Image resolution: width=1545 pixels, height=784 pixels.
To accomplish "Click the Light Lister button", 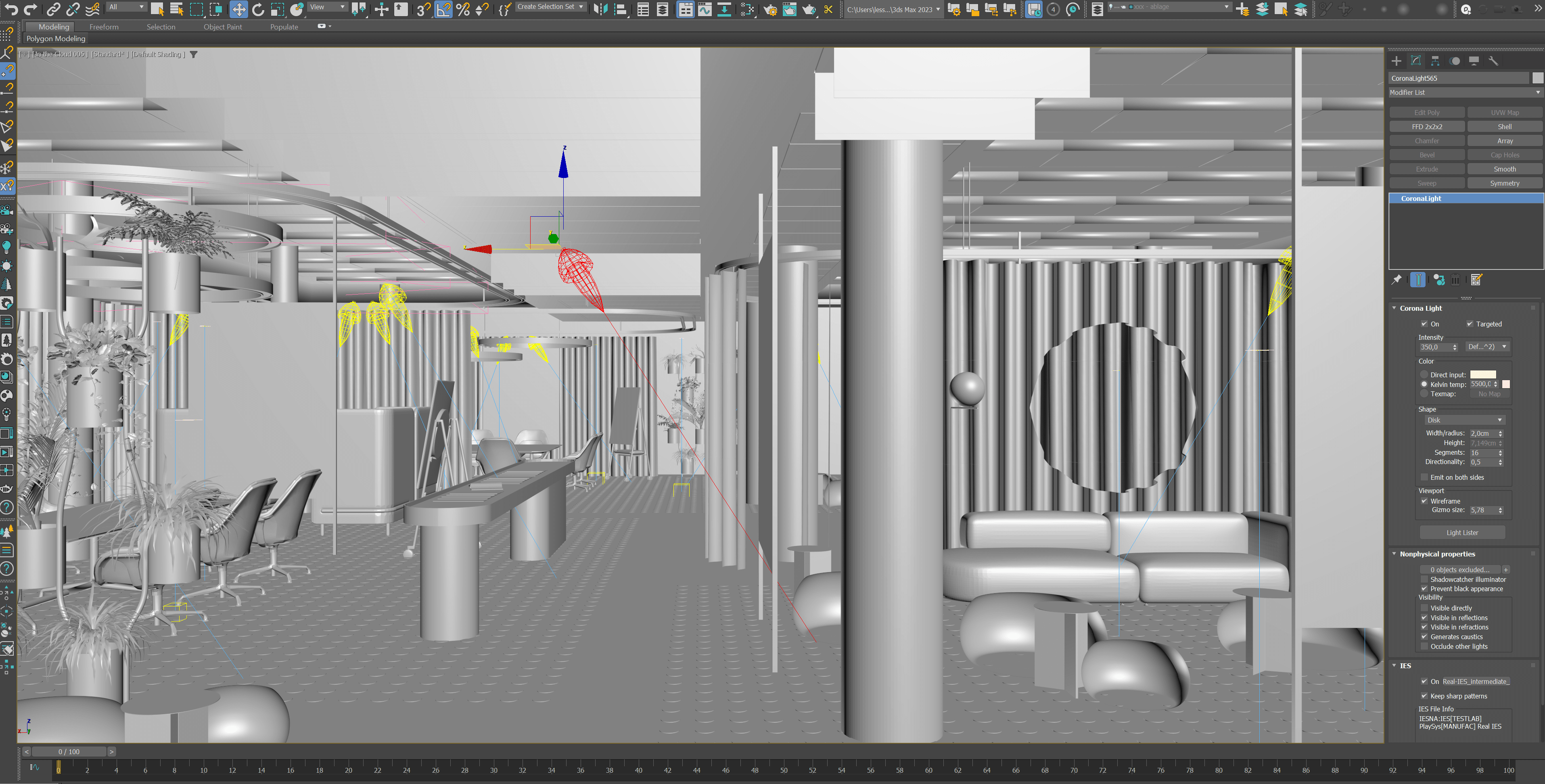I will point(1463,532).
